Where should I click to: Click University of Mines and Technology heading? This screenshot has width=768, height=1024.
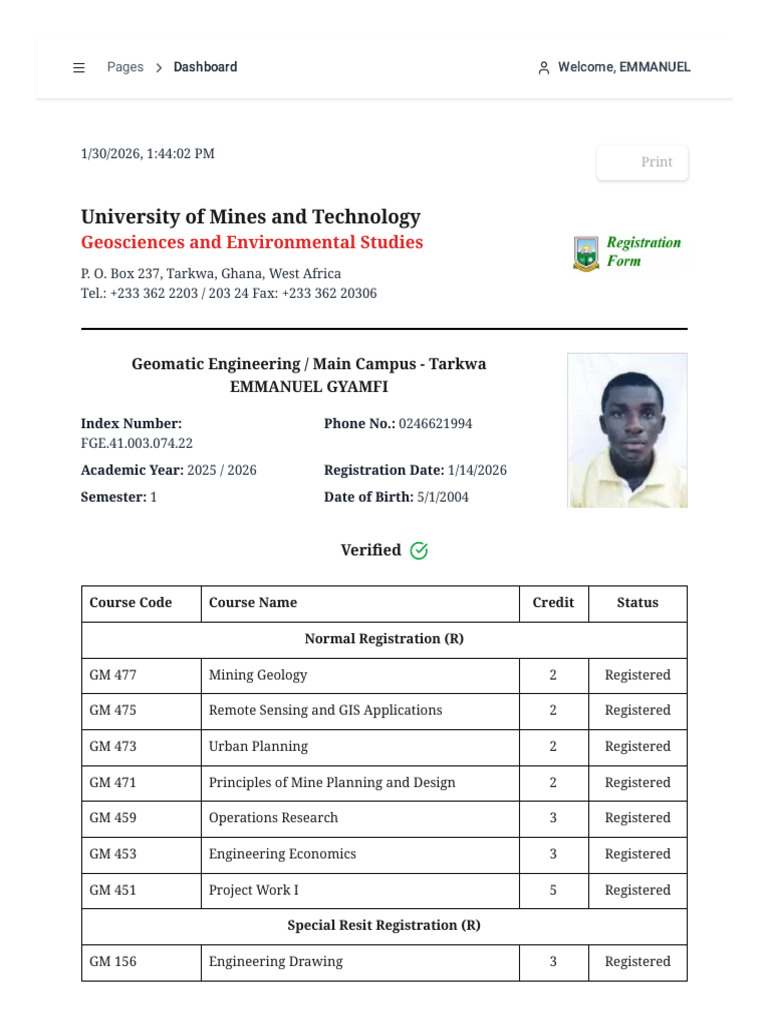[251, 216]
